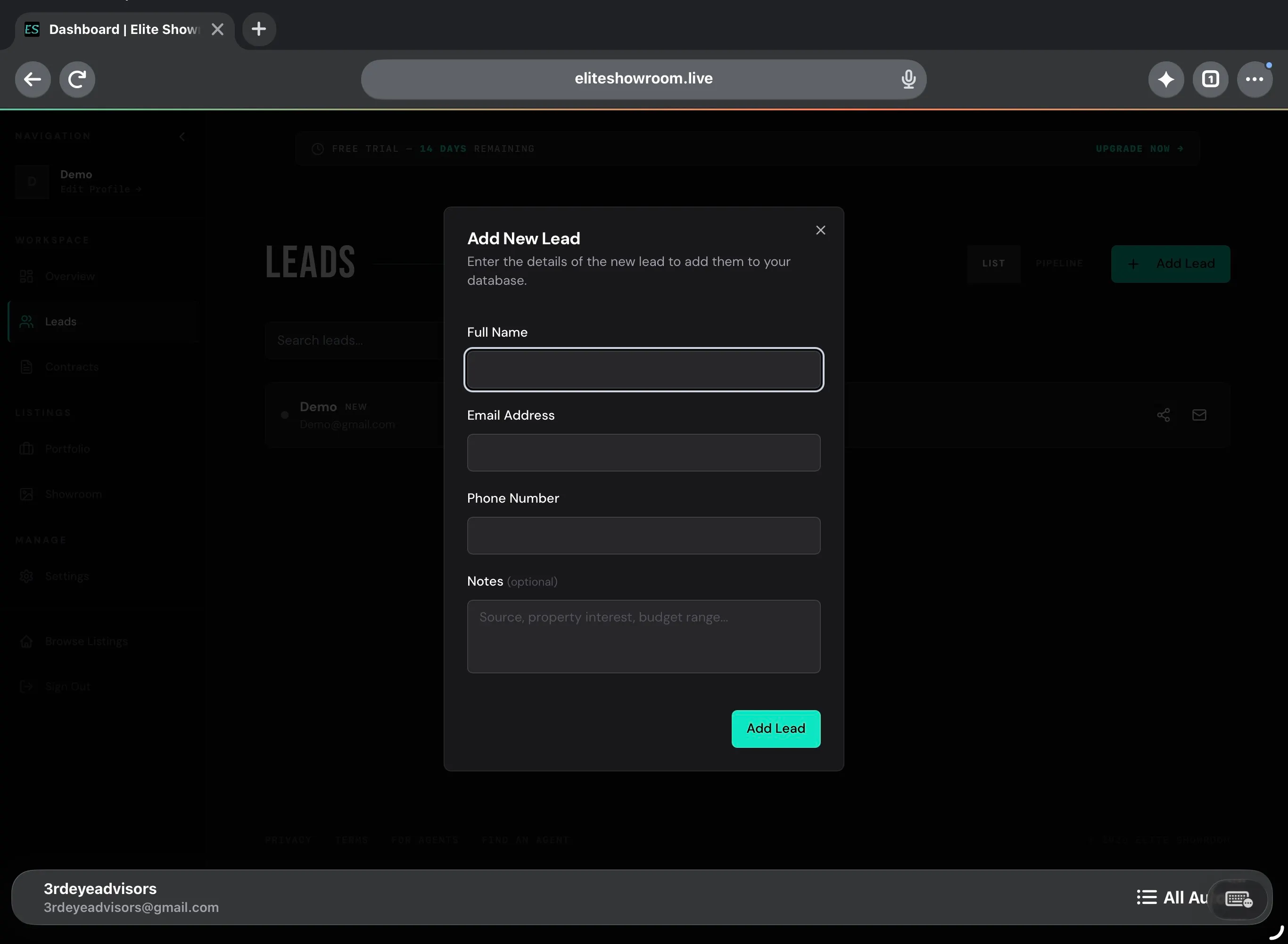
Task: Click the Search leads field
Action: (354, 340)
